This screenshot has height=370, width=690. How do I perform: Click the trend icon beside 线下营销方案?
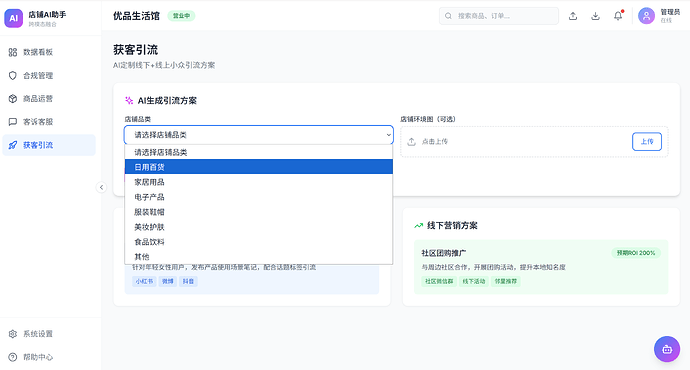click(x=418, y=226)
